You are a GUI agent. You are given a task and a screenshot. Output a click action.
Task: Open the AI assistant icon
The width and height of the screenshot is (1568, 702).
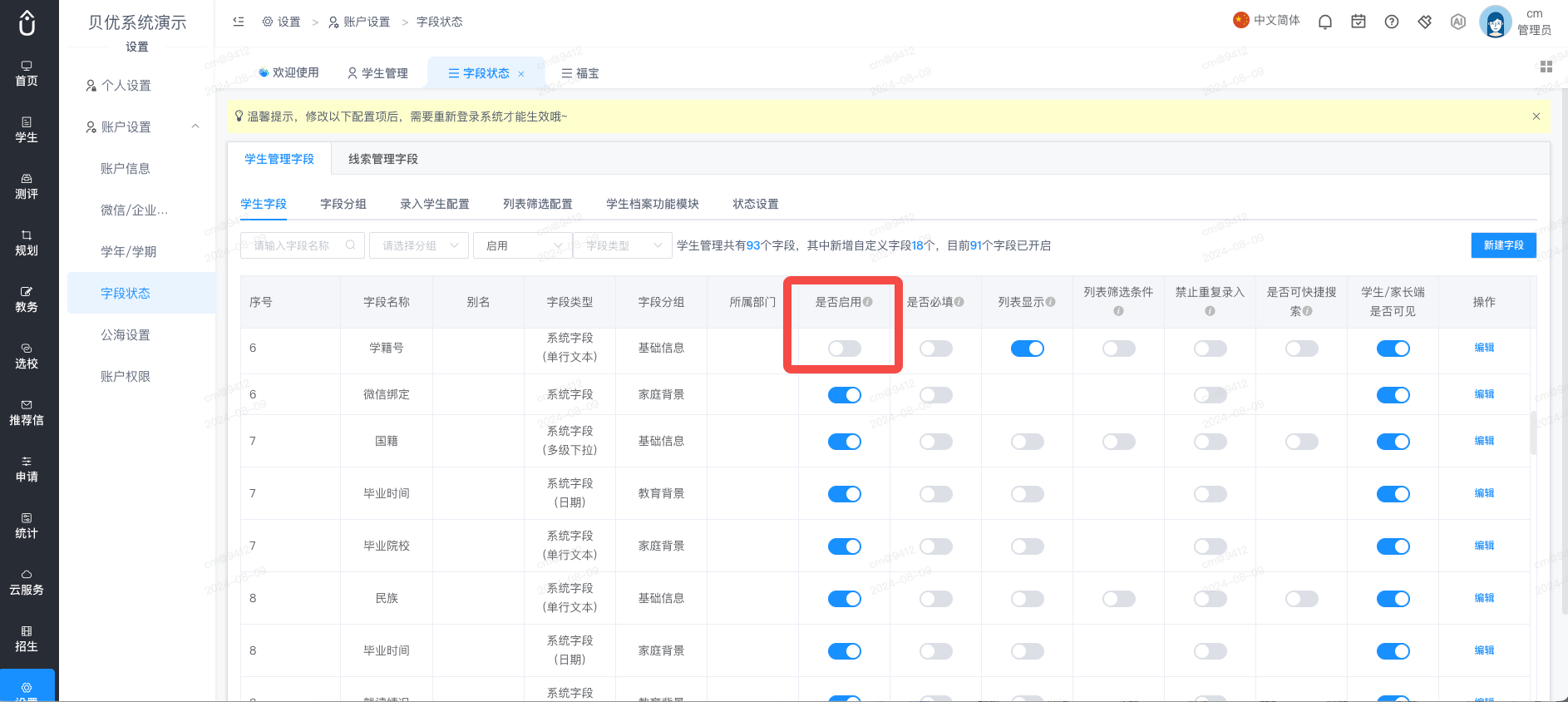tap(1458, 22)
